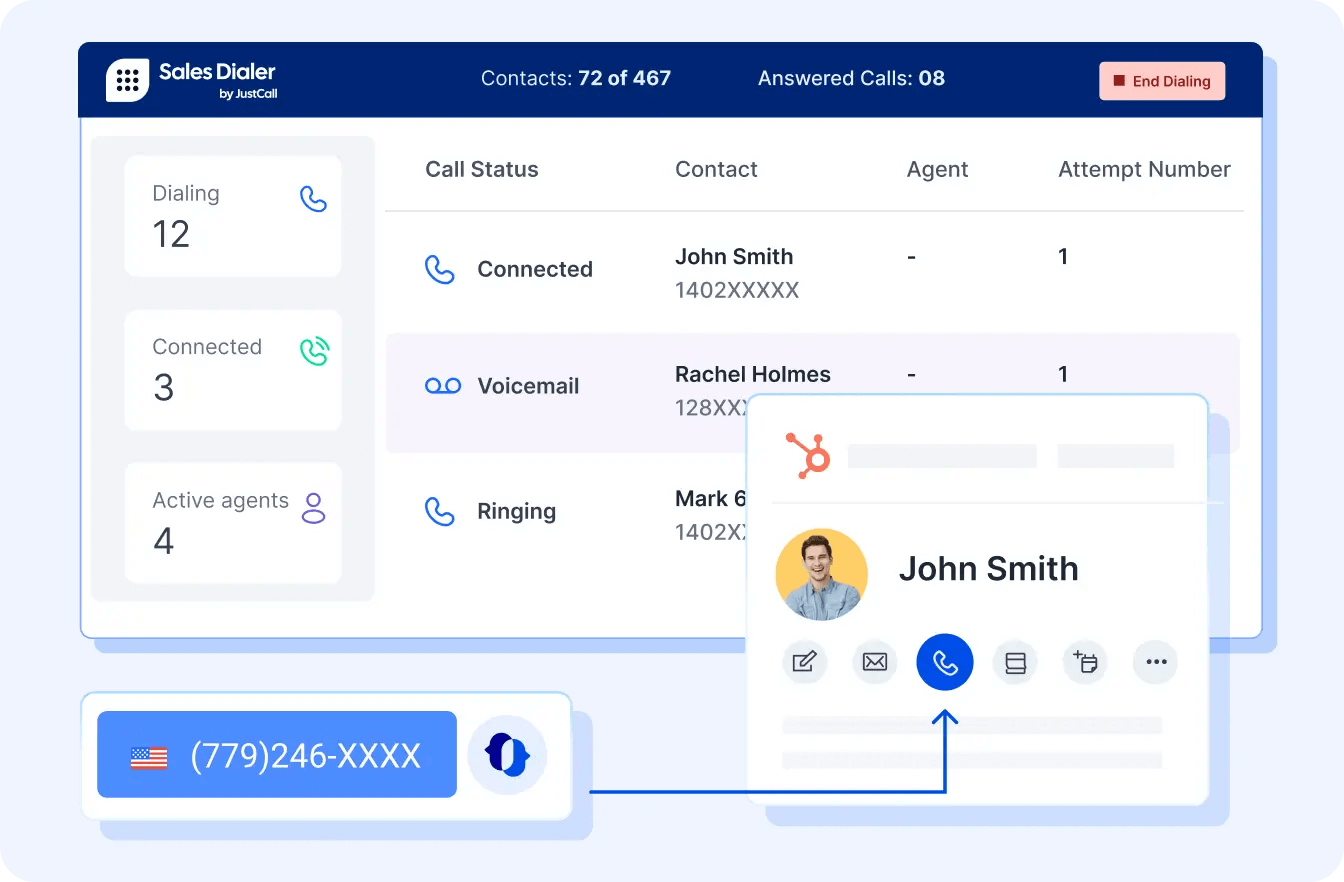The image size is (1344, 882).
Task: Open John Smith's contact entry
Action: coord(734,256)
